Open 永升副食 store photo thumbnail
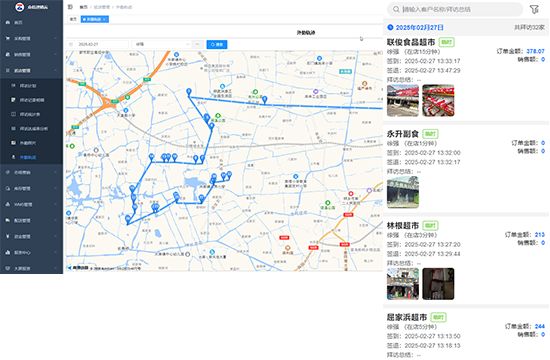The image size is (550, 360). [x=403, y=192]
